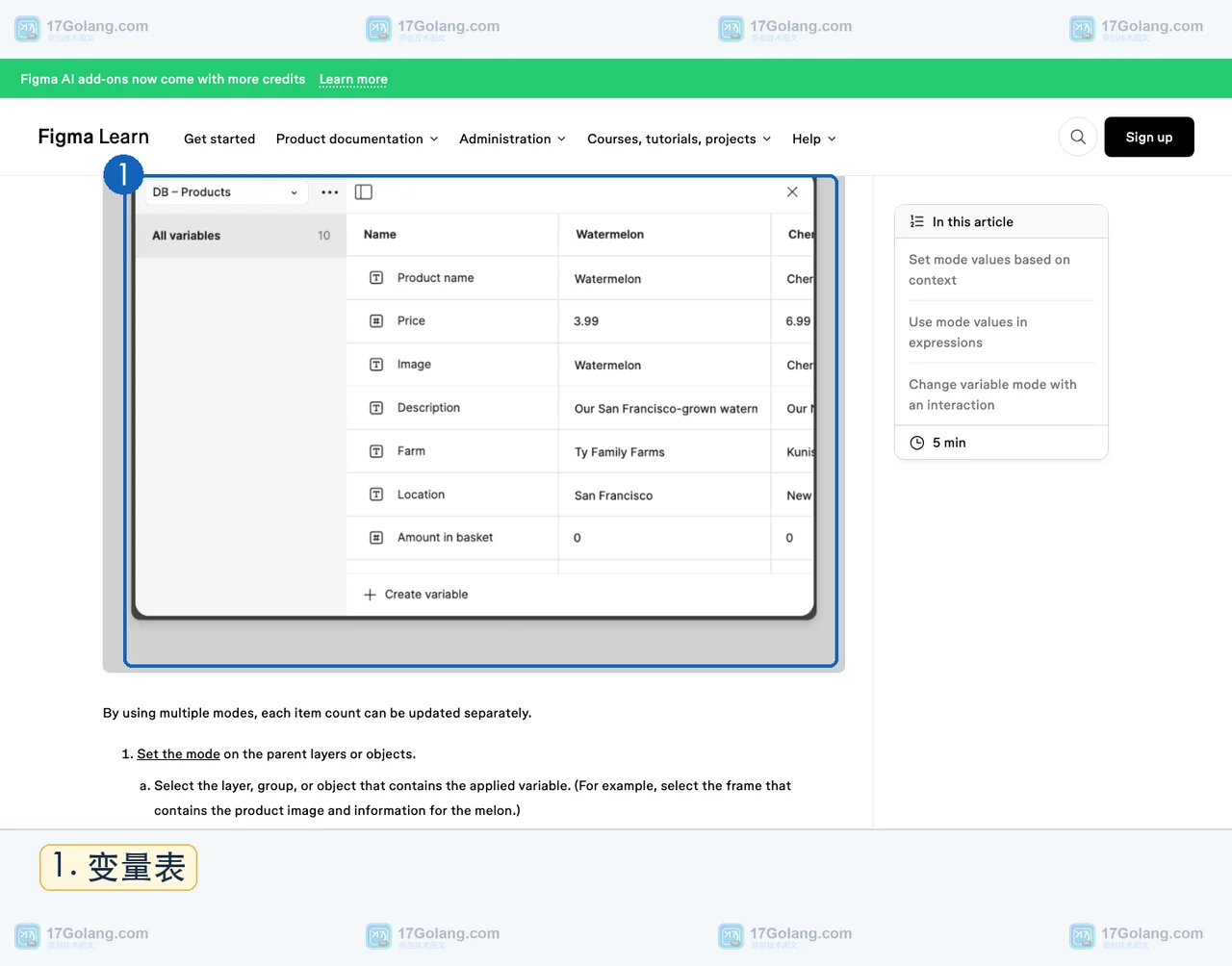This screenshot has height=966, width=1232.
Task: Expand the Help menu
Action: click(x=814, y=139)
